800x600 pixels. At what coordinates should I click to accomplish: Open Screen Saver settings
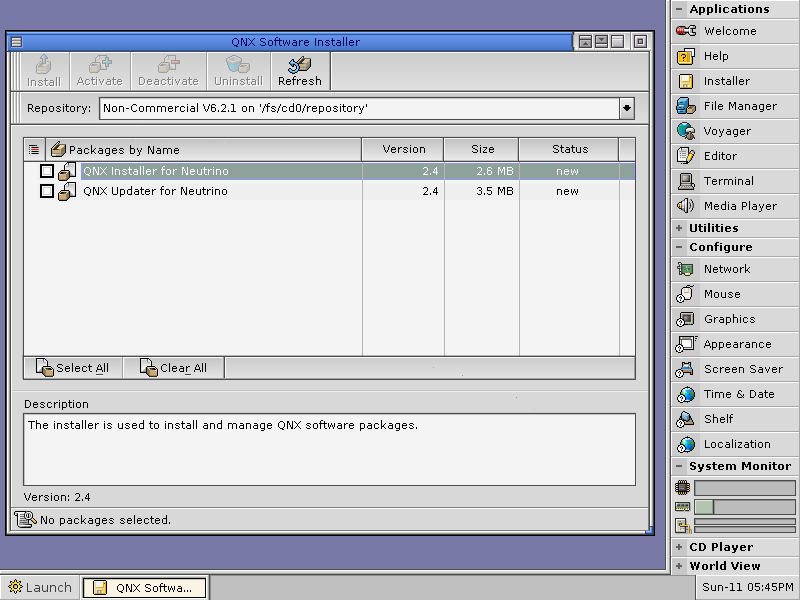pyautogui.click(x=735, y=369)
